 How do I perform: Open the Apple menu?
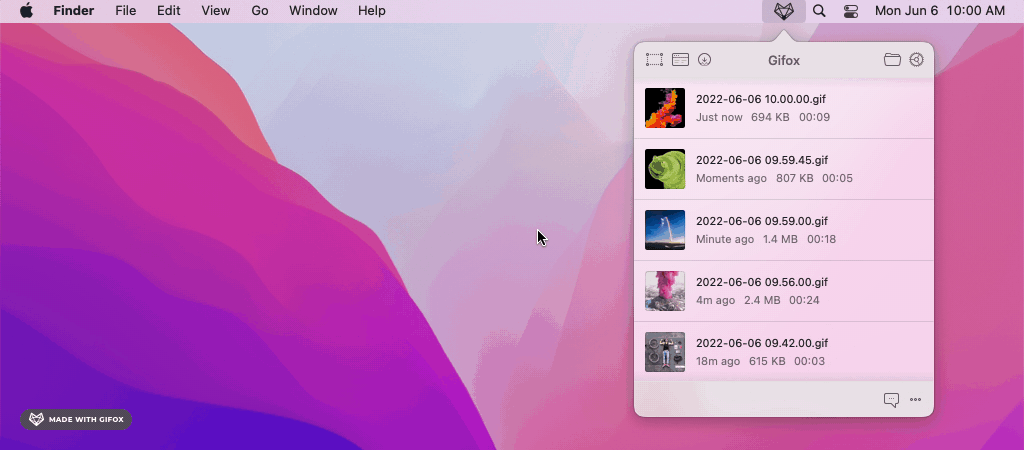pyautogui.click(x=26, y=11)
